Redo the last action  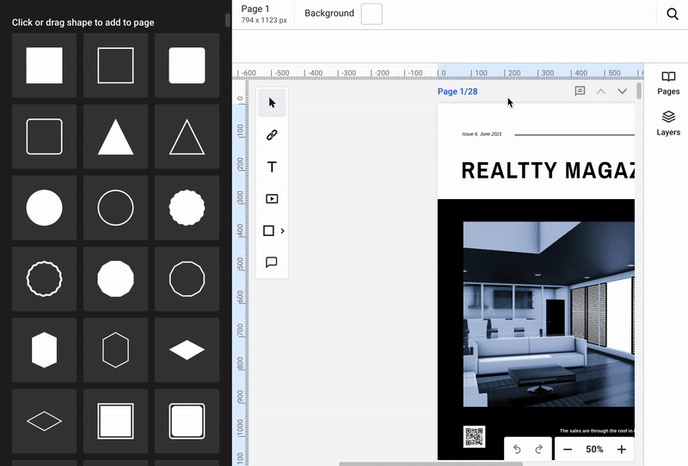(539, 449)
